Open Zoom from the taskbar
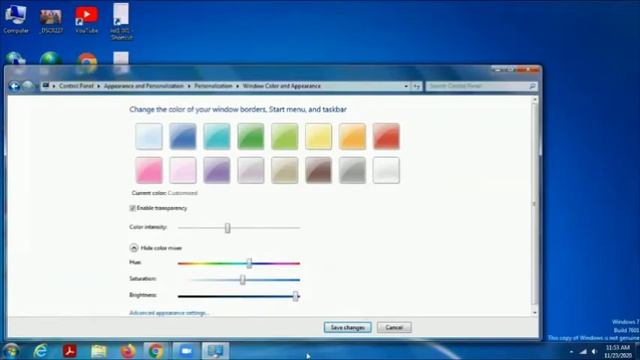The image size is (640, 360). [x=186, y=351]
